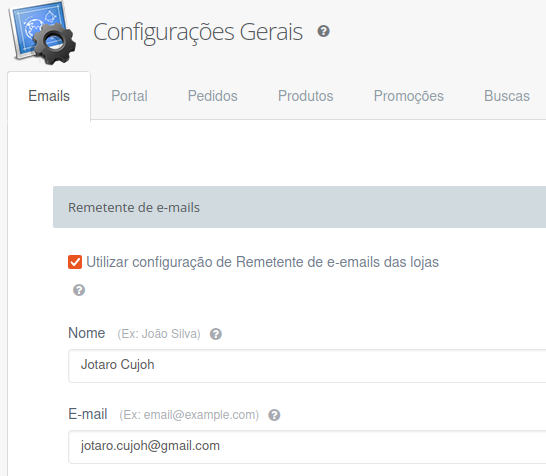Viewport: 546px width, 476px height.
Task: Open the Buscas tab
Action: (x=507, y=96)
